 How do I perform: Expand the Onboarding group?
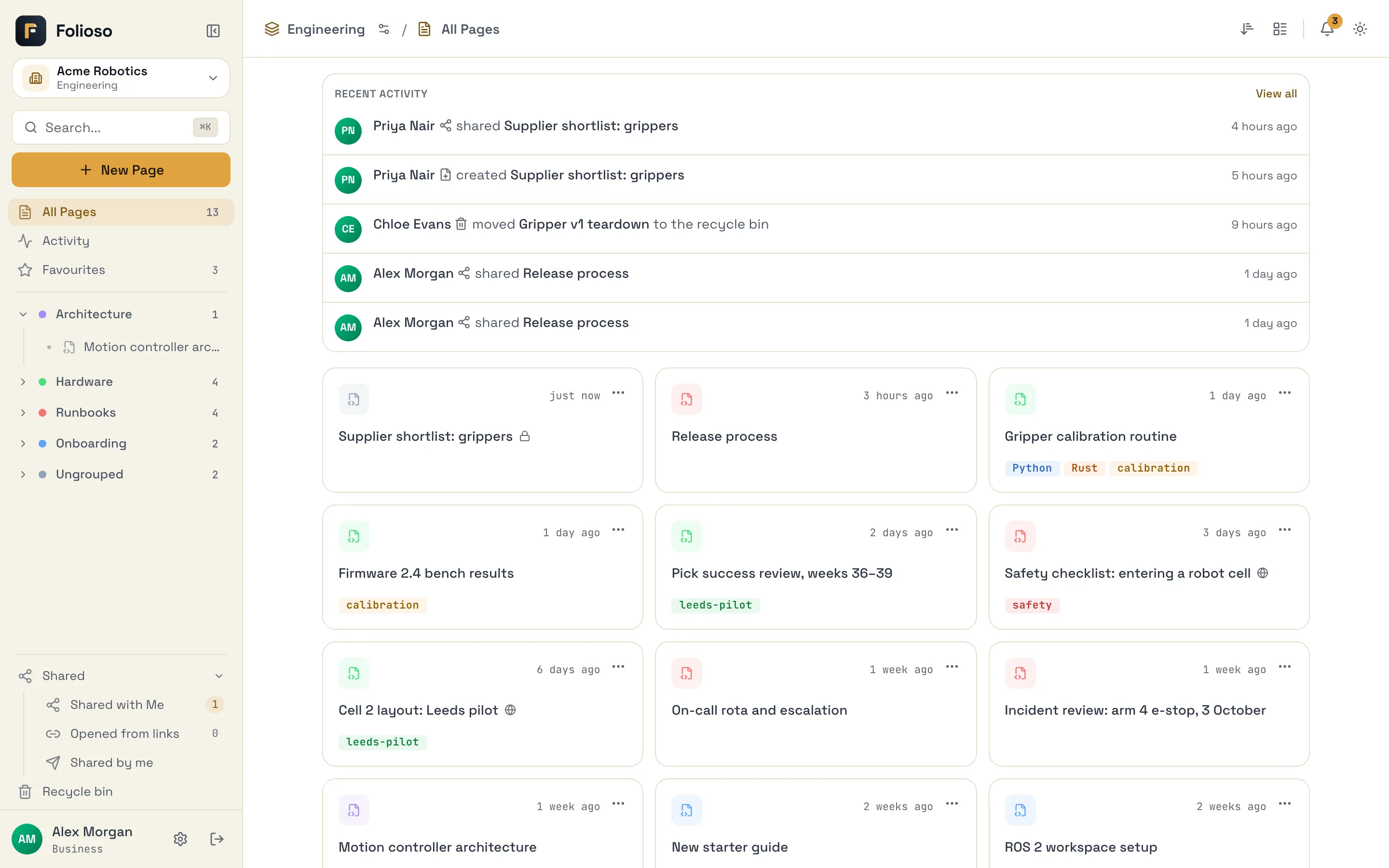tap(23, 444)
